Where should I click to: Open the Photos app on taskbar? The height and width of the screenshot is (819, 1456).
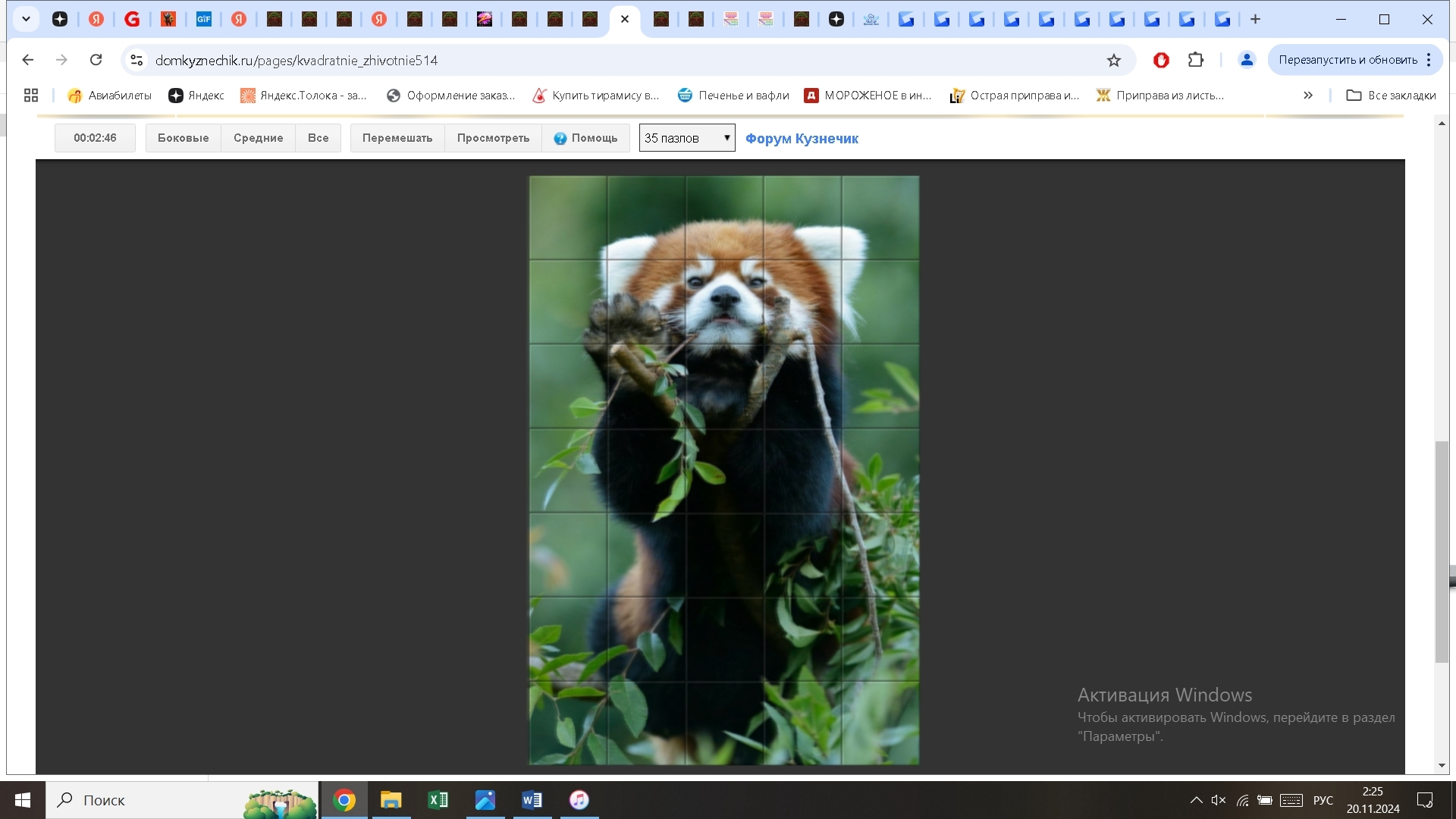point(485,800)
